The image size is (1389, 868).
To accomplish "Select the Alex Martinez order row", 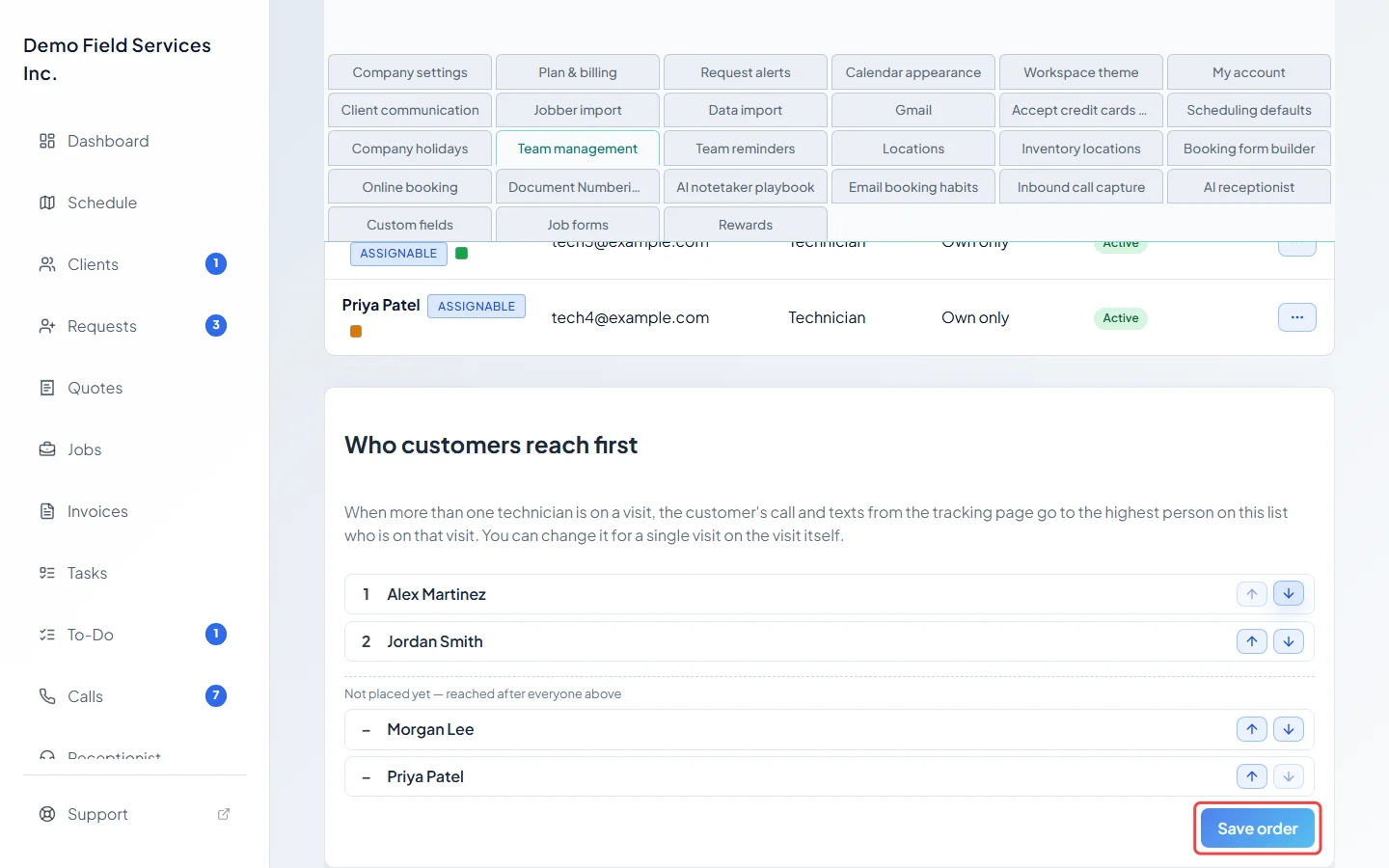I will tap(830, 594).
